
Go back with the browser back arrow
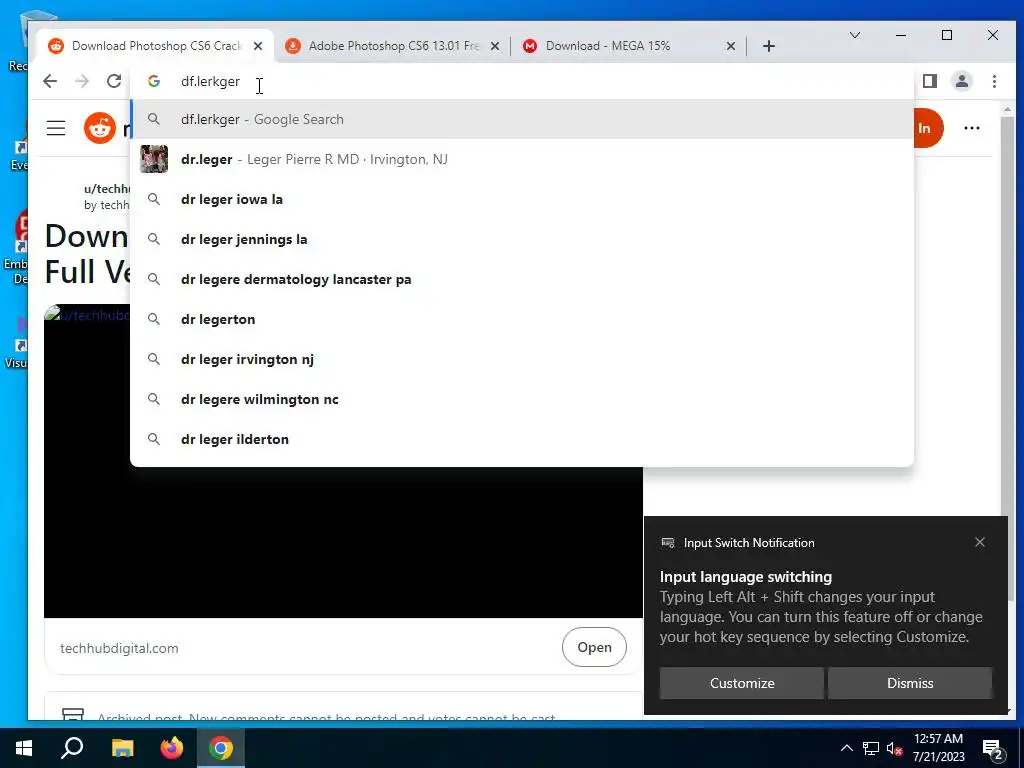(50, 81)
